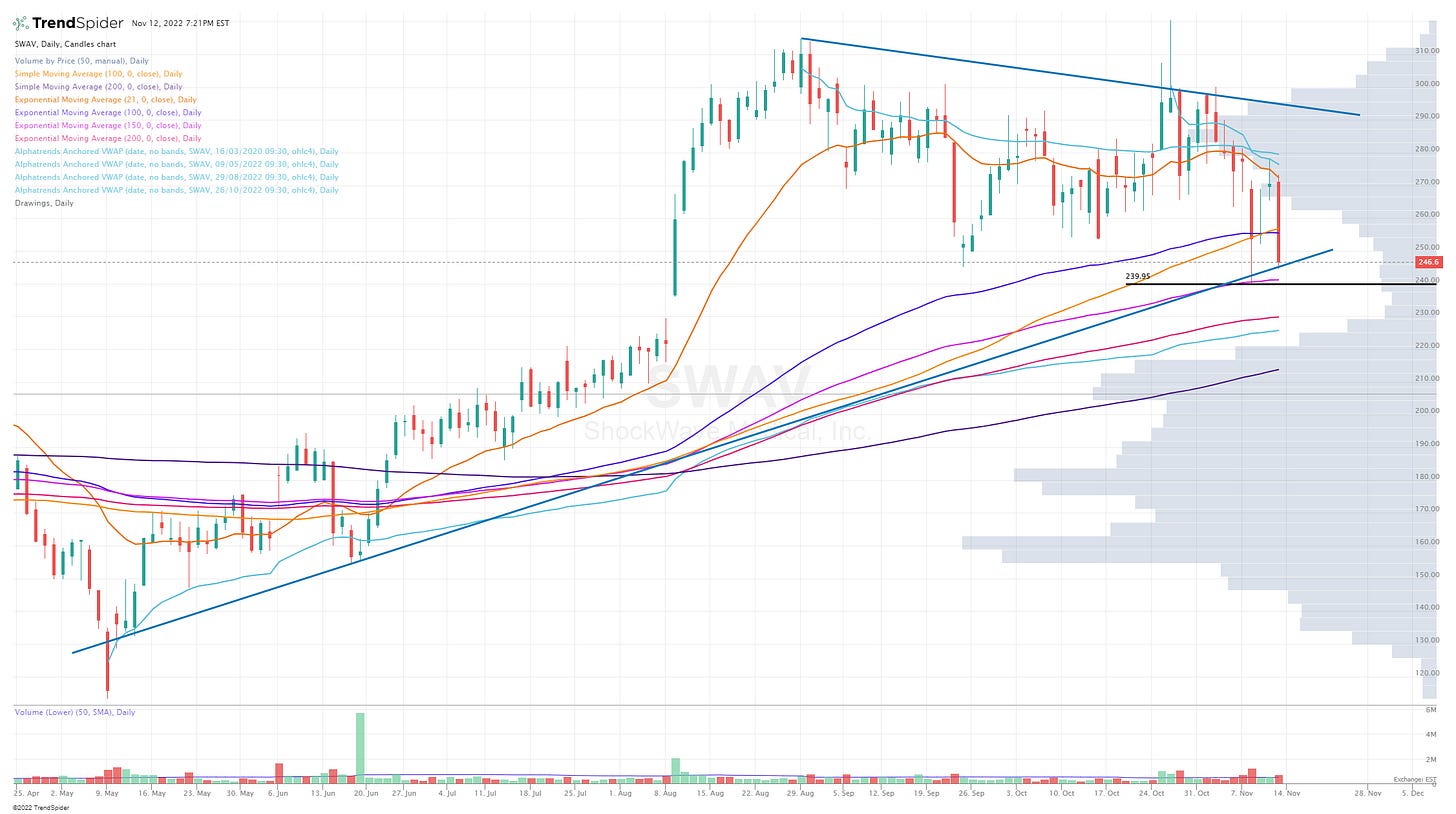Click the '28. Nov' date axis label
The image size is (1456, 814).
(x=1369, y=792)
